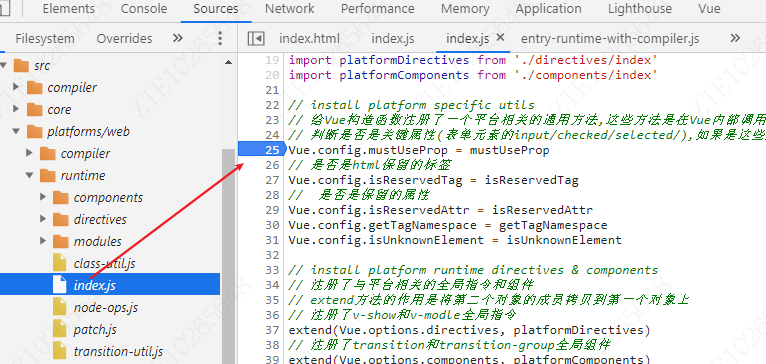Collapse the runtime folder arrow

(30, 175)
